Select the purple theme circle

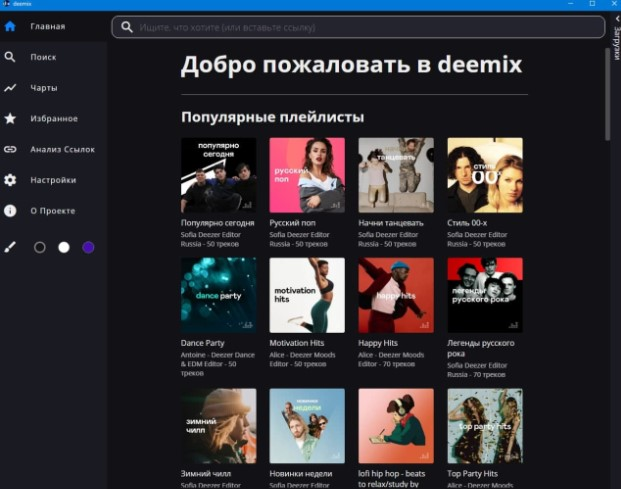(88, 247)
